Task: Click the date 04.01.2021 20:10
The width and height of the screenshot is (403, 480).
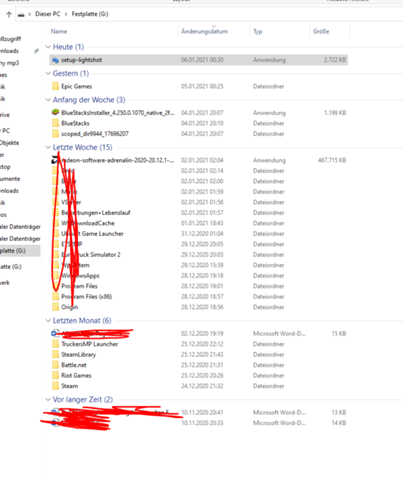Action: point(202,123)
